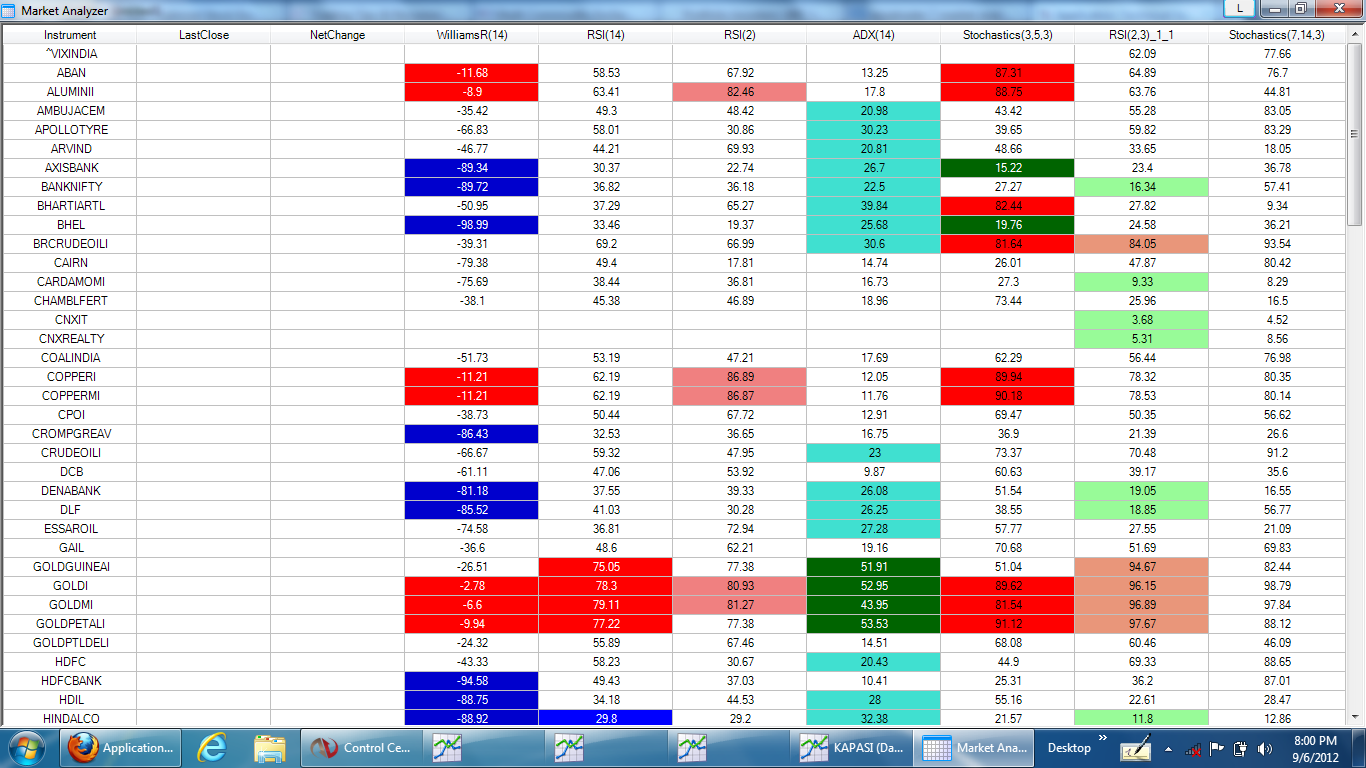Click CROMPGREAV's WilliamsR cell -86.43
Screen dimensions: 1366x768
point(472,434)
